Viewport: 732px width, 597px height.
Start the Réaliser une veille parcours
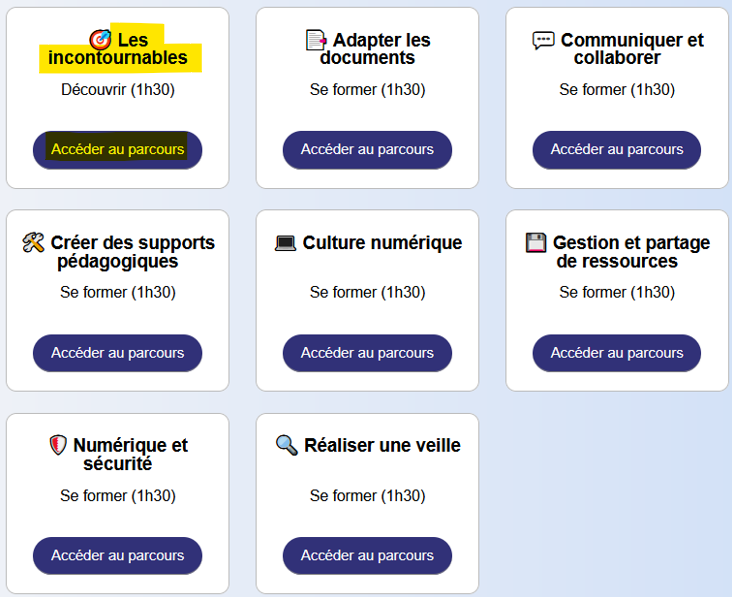[367, 556]
